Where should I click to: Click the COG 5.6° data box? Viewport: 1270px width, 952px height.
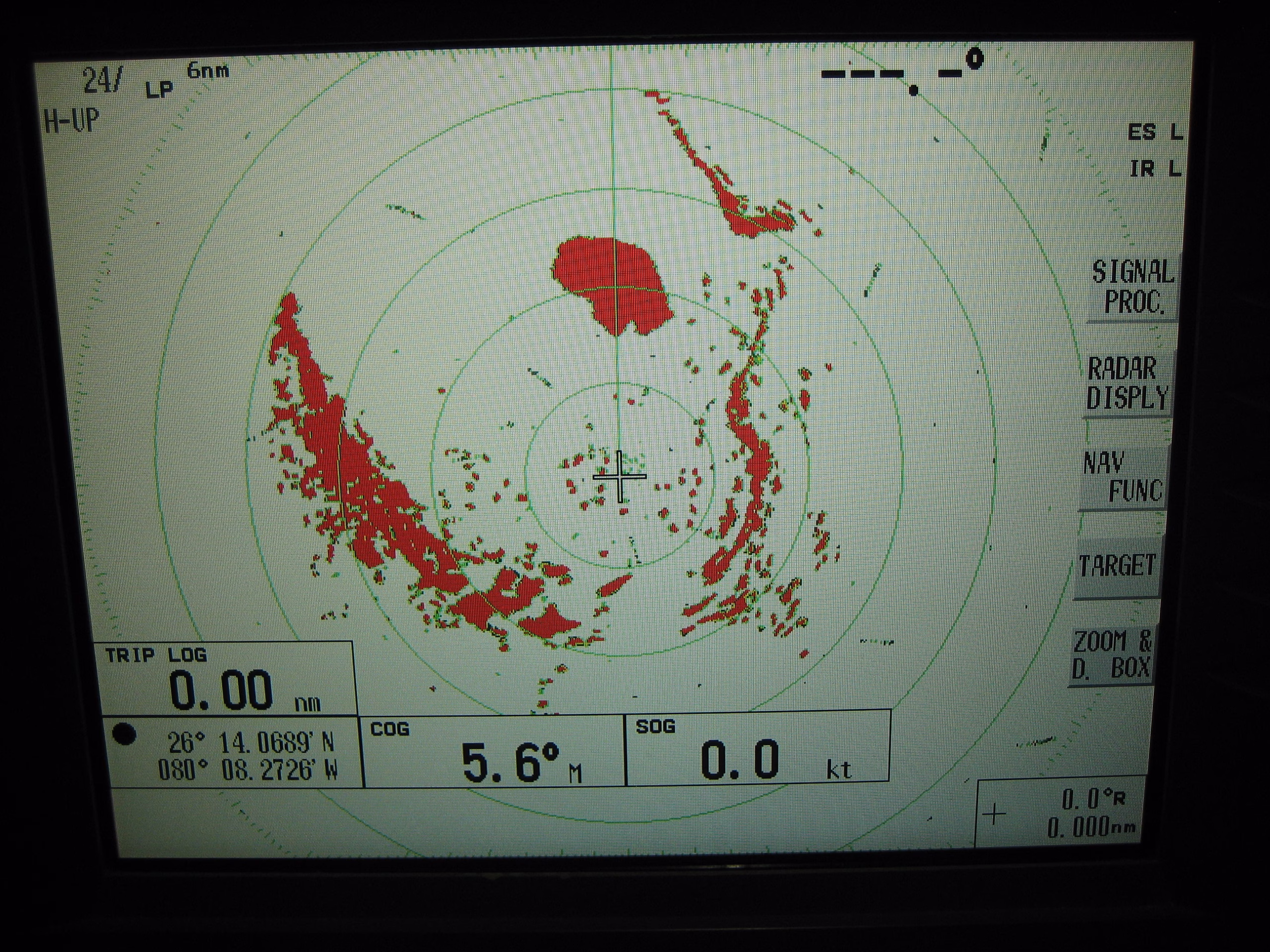pos(494,752)
